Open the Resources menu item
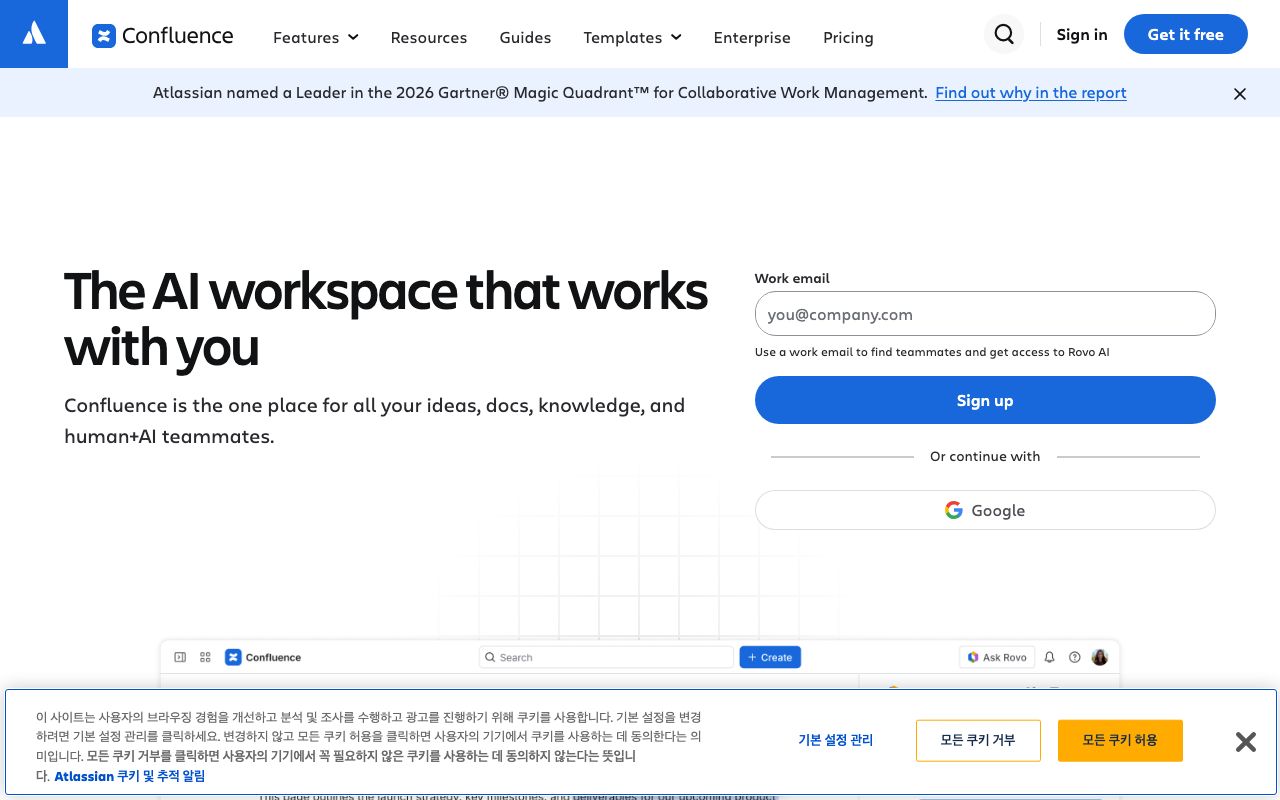The height and width of the screenshot is (800, 1280). [429, 37]
